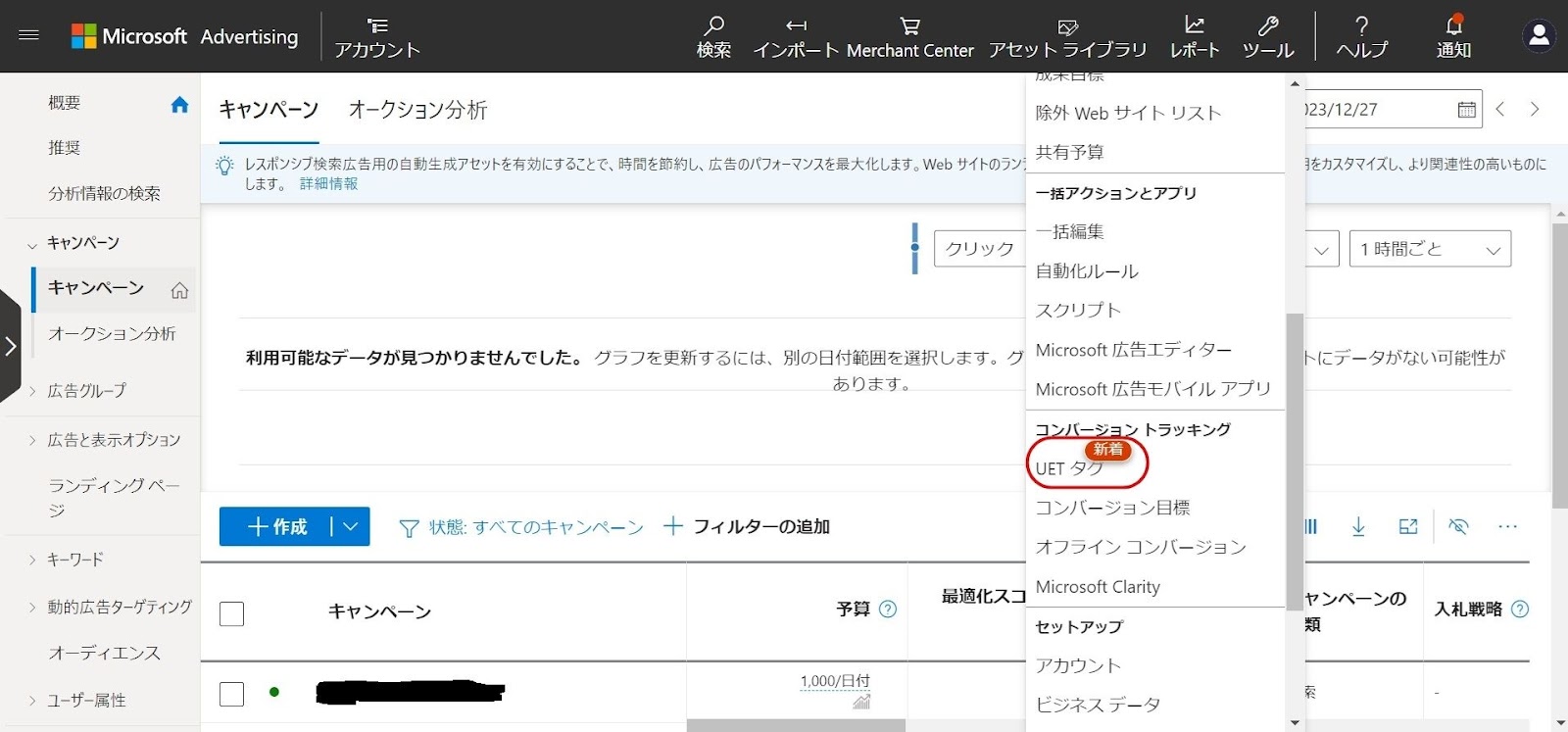Expand キーワード in sidebar
1568x732 pixels.
pos(32,560)
